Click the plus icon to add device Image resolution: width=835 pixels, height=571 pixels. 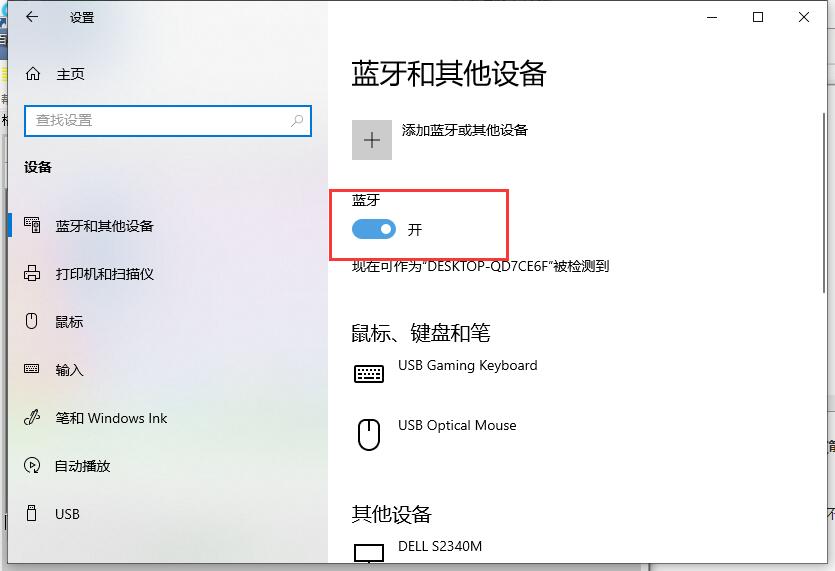pos(372,140)
